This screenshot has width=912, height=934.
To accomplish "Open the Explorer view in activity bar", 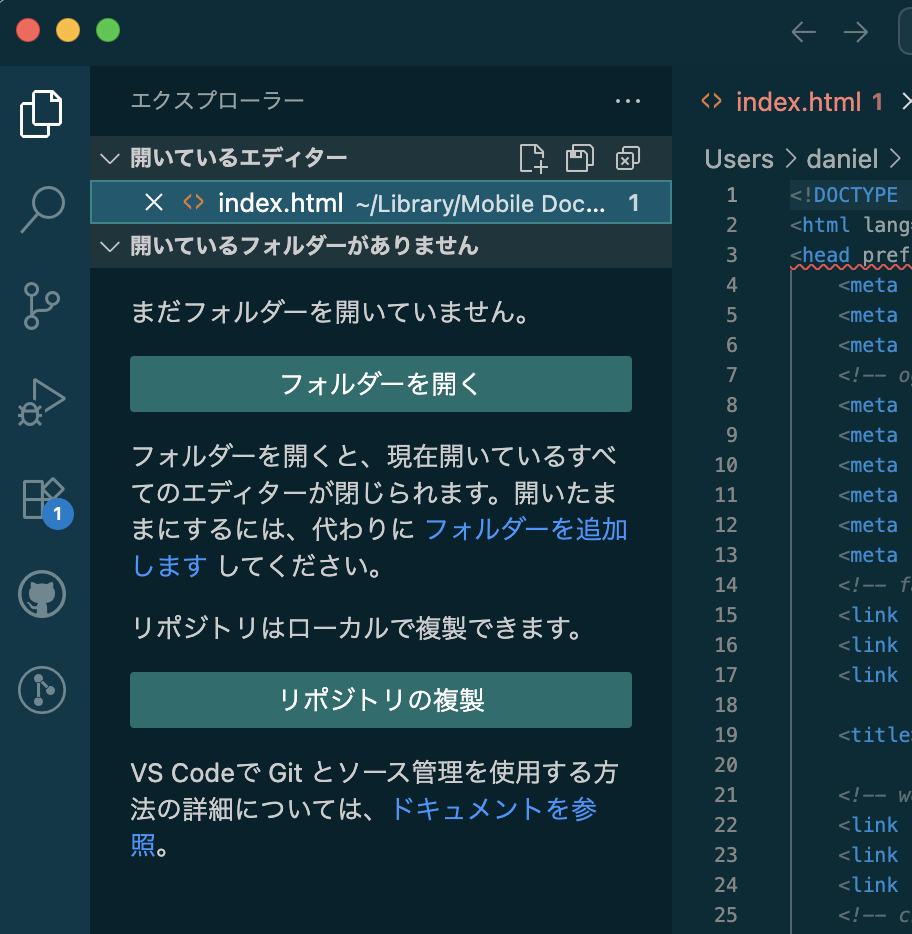I will tap(43, 114).
